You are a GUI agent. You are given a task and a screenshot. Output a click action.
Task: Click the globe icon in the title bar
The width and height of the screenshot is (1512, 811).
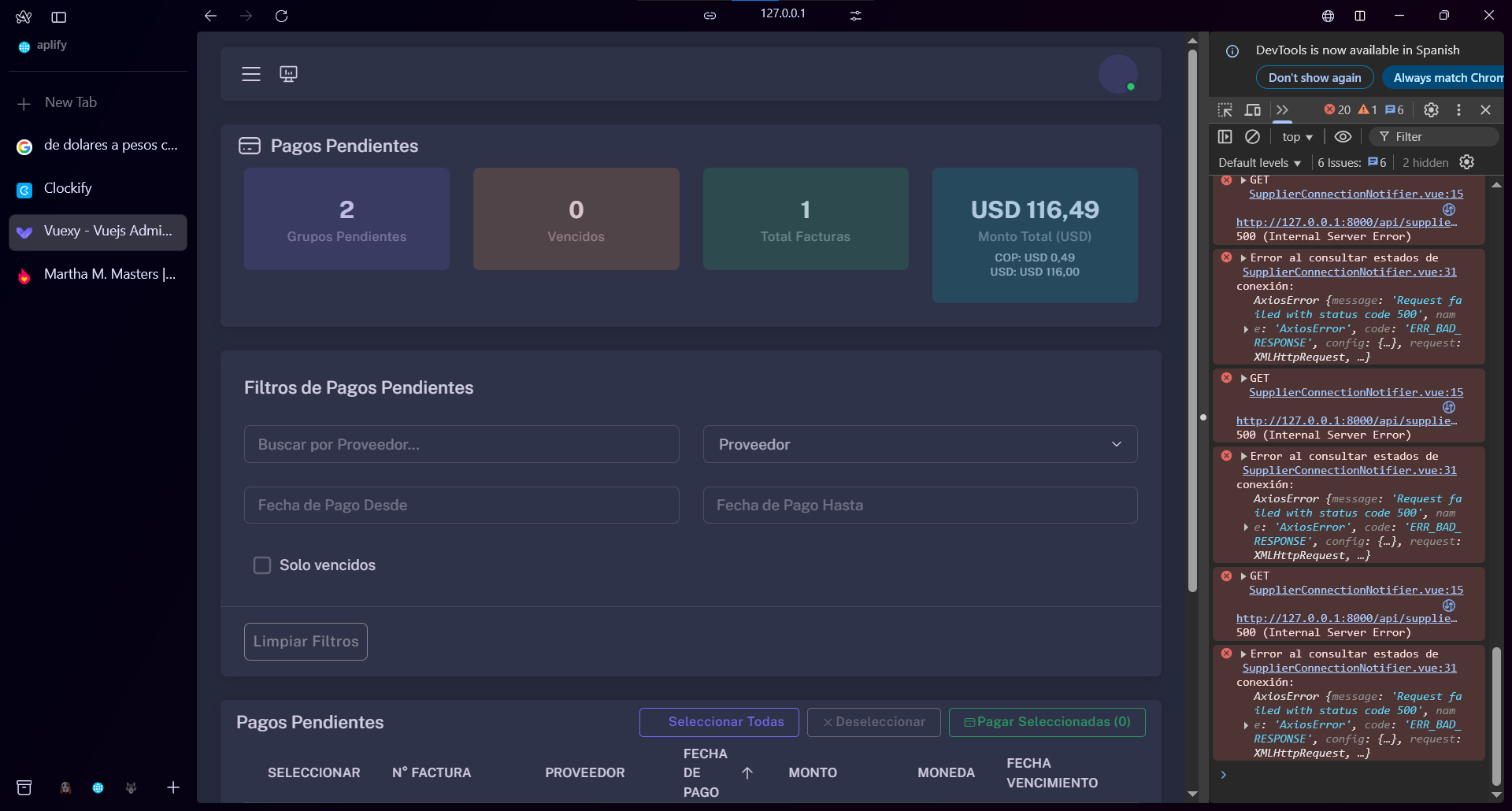(1328, 16)
